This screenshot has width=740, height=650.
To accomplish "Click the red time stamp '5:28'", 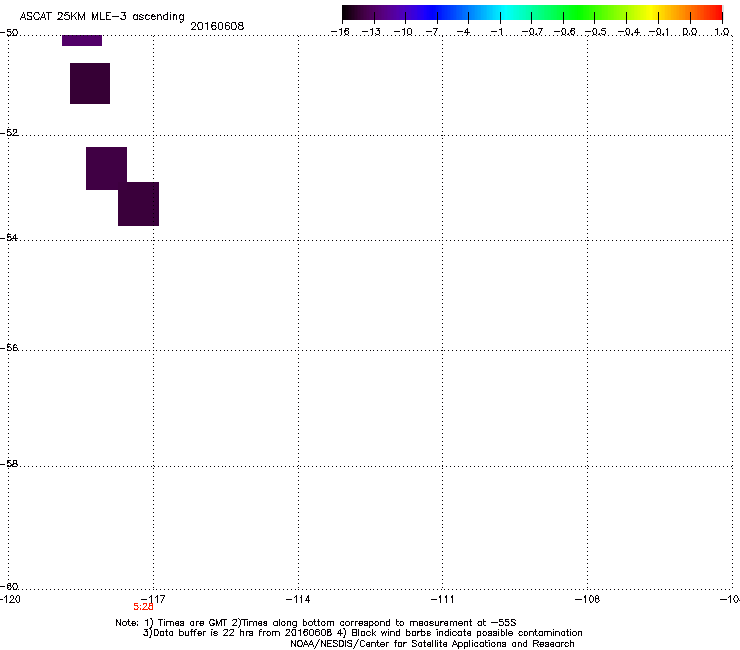I will point(143,607).
